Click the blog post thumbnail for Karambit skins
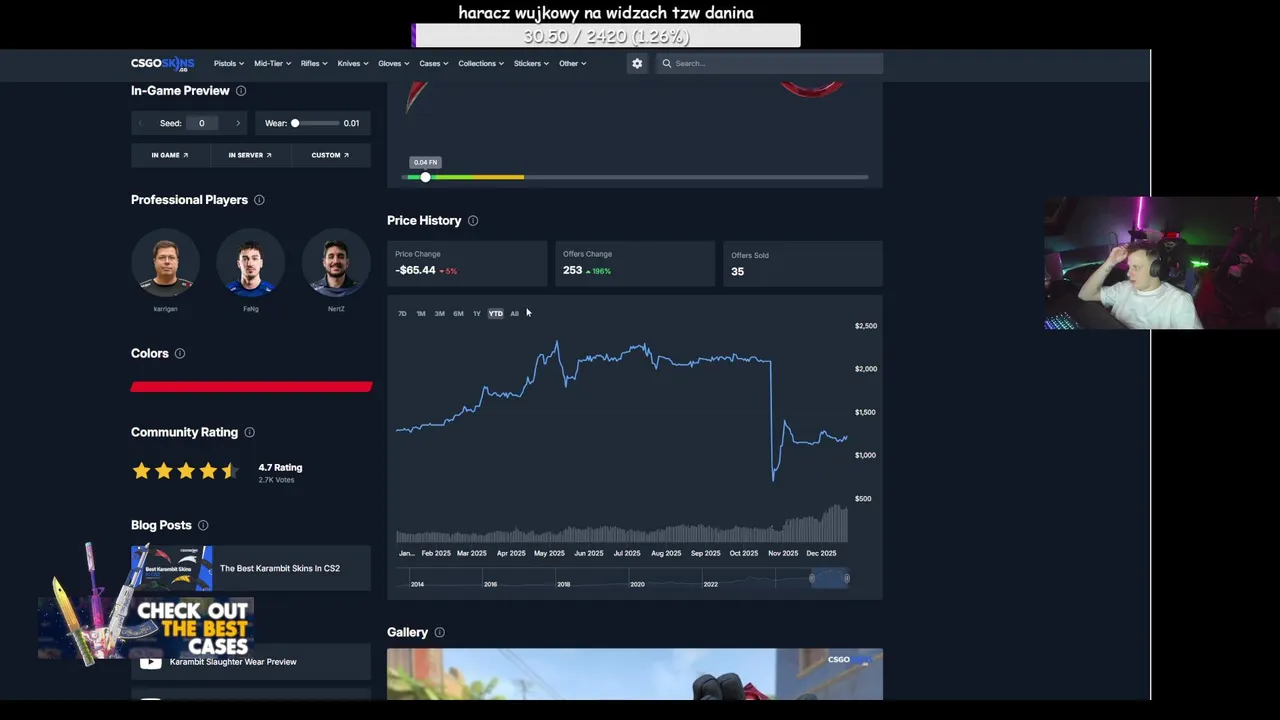 pos(172,568)
